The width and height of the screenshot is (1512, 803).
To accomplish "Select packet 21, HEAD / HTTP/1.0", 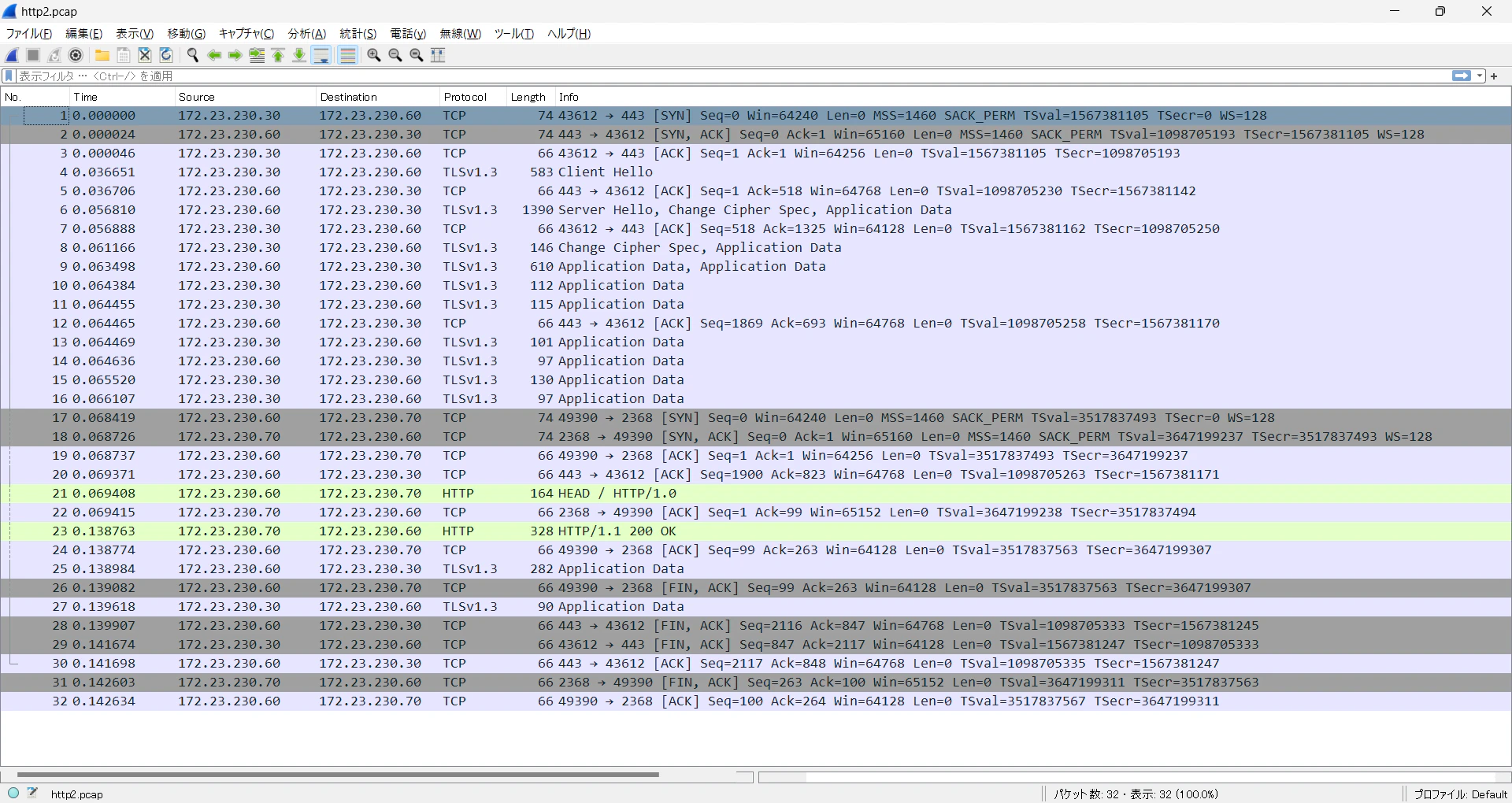I will [756, 494].
